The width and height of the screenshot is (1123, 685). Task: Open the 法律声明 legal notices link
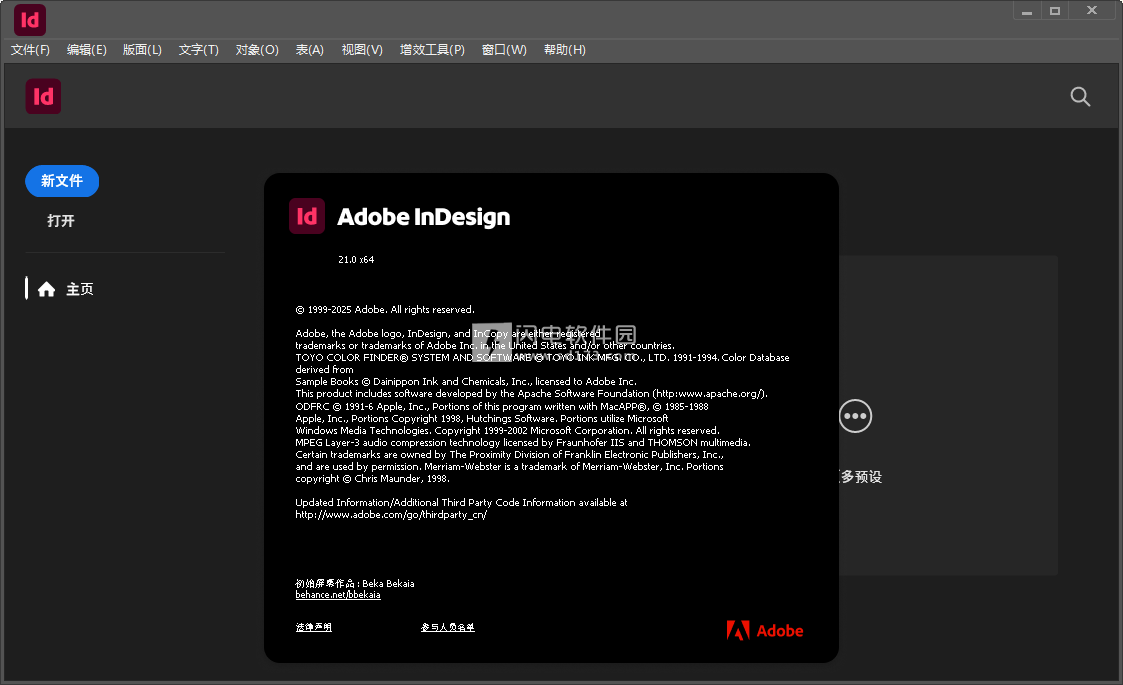click(313, 627)
